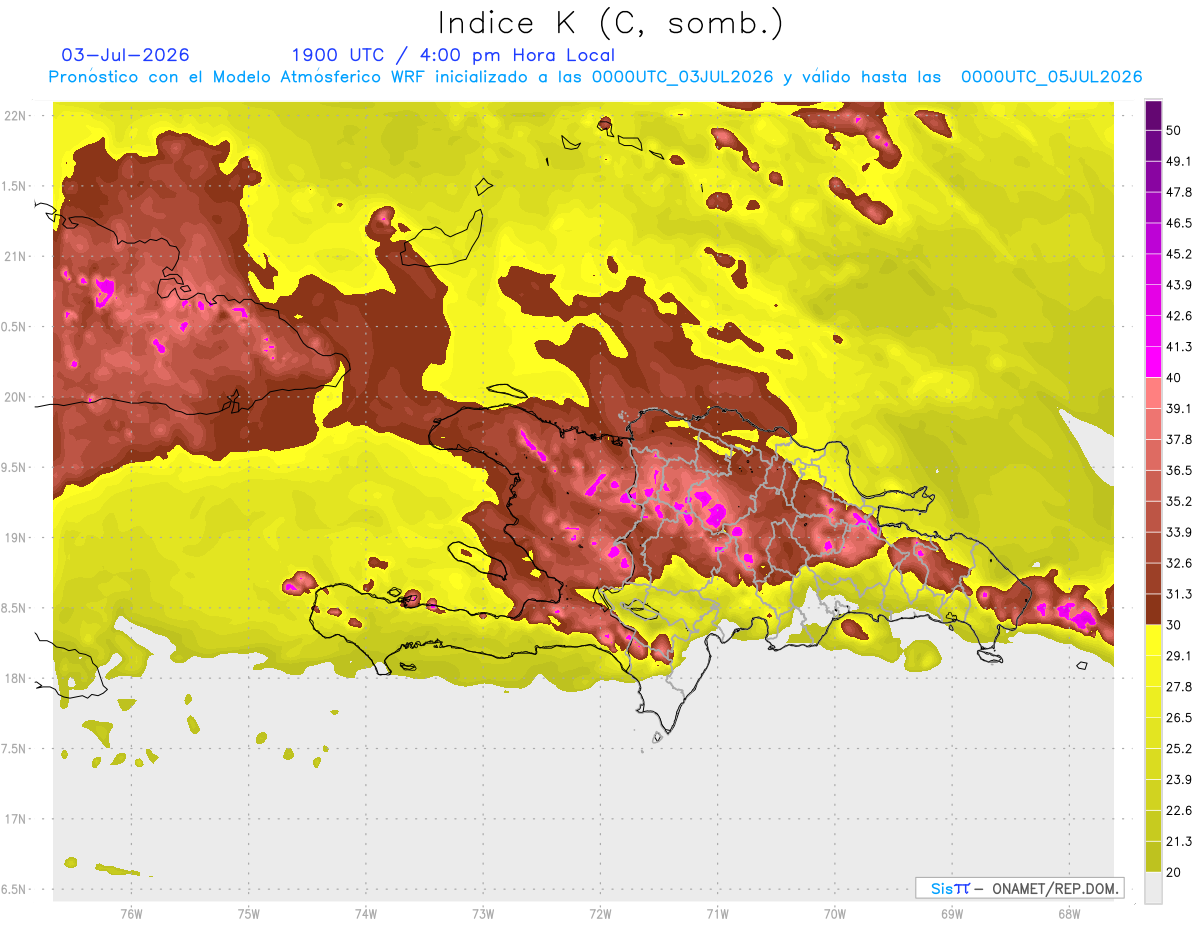The height and width of the screenshot is (927, 1200).
Task: Click the longitude axis label '76W'
Action: coord(131,914)
